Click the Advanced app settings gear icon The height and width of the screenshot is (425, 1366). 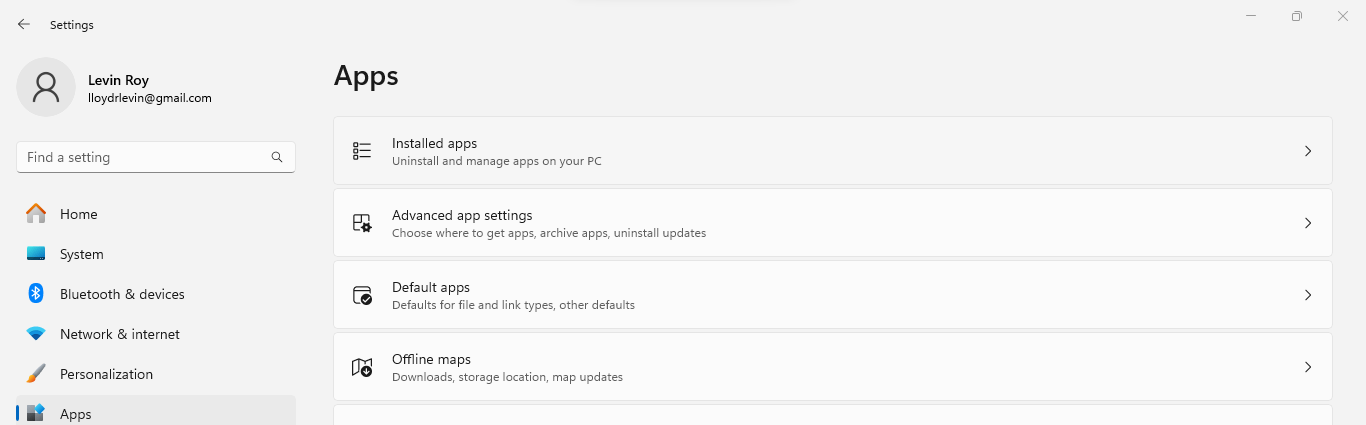click(362, 223)
